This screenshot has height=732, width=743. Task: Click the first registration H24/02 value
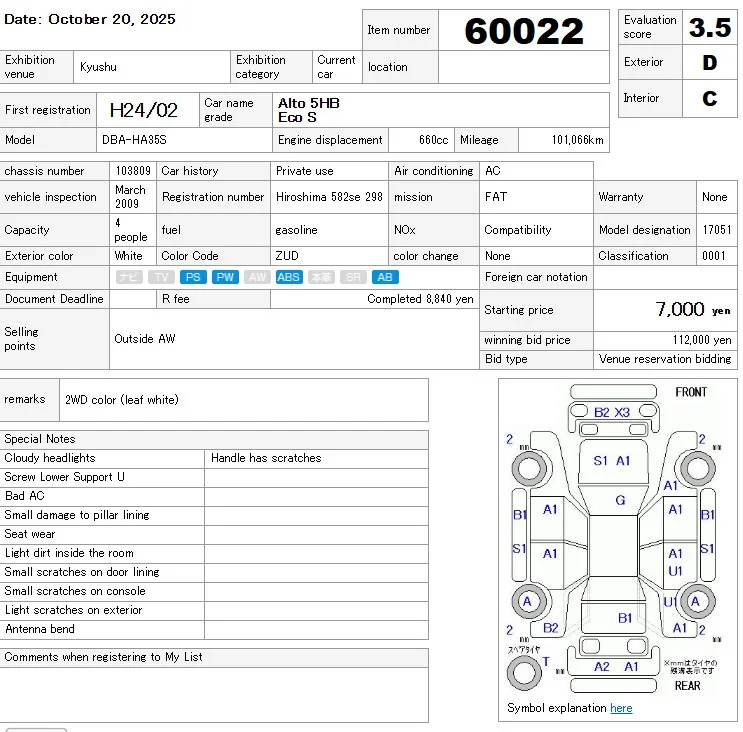tap(144, 110)
